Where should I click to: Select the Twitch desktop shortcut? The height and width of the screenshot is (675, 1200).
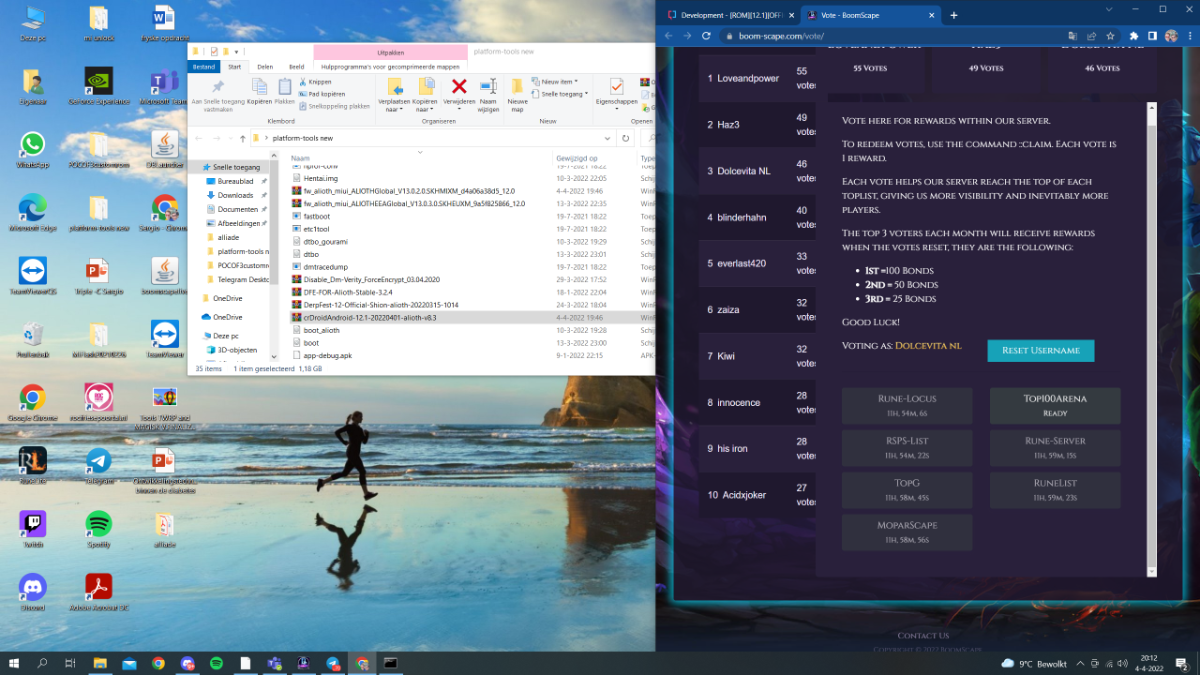click(x=32, y=529)
